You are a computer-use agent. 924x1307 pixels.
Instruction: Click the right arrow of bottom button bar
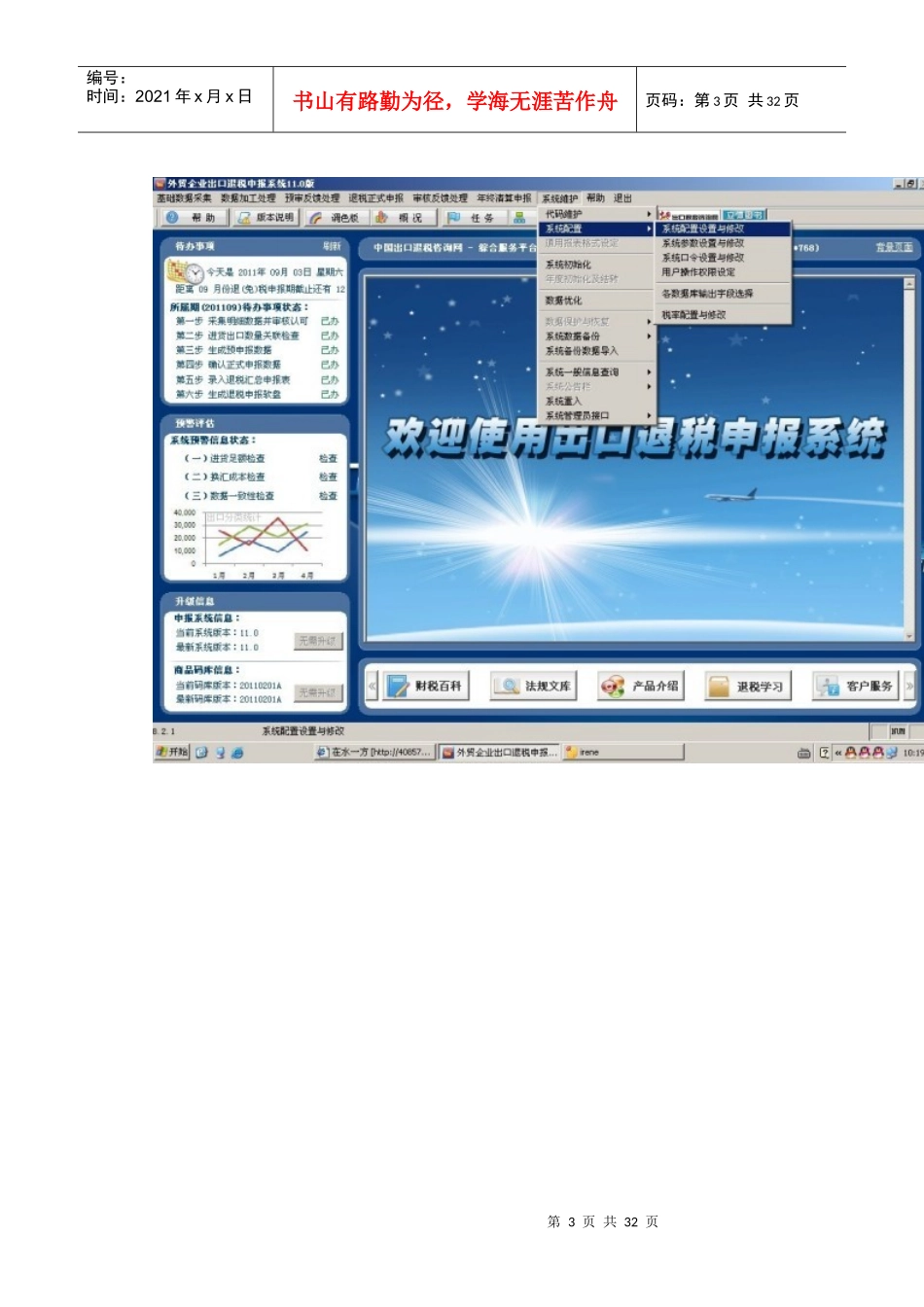[x=909, y=687]
